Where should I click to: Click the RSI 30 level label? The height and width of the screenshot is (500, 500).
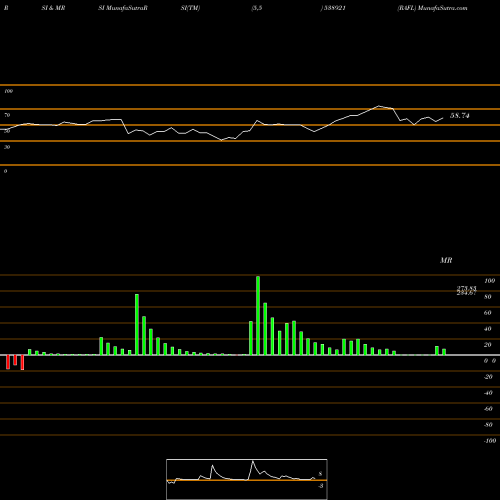pyautogui.click(x=7, y=147)
